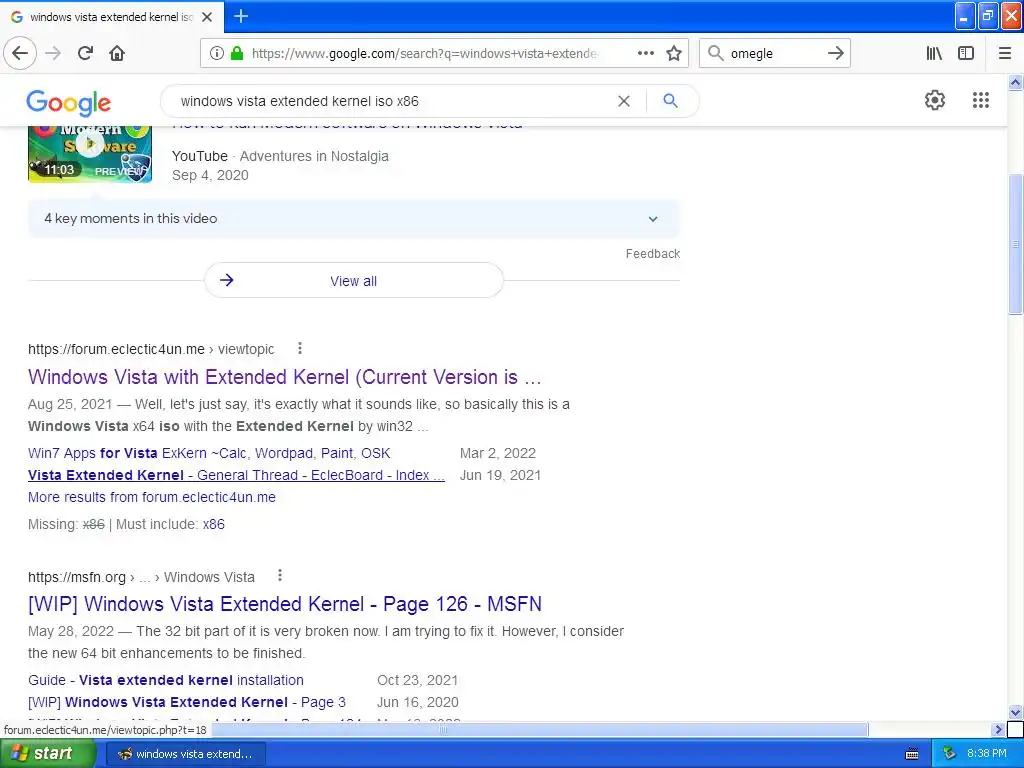Screen dimensions: 1024x768
Task: Click horizontal scrollbar right arrow
Action: coord(999,729)
